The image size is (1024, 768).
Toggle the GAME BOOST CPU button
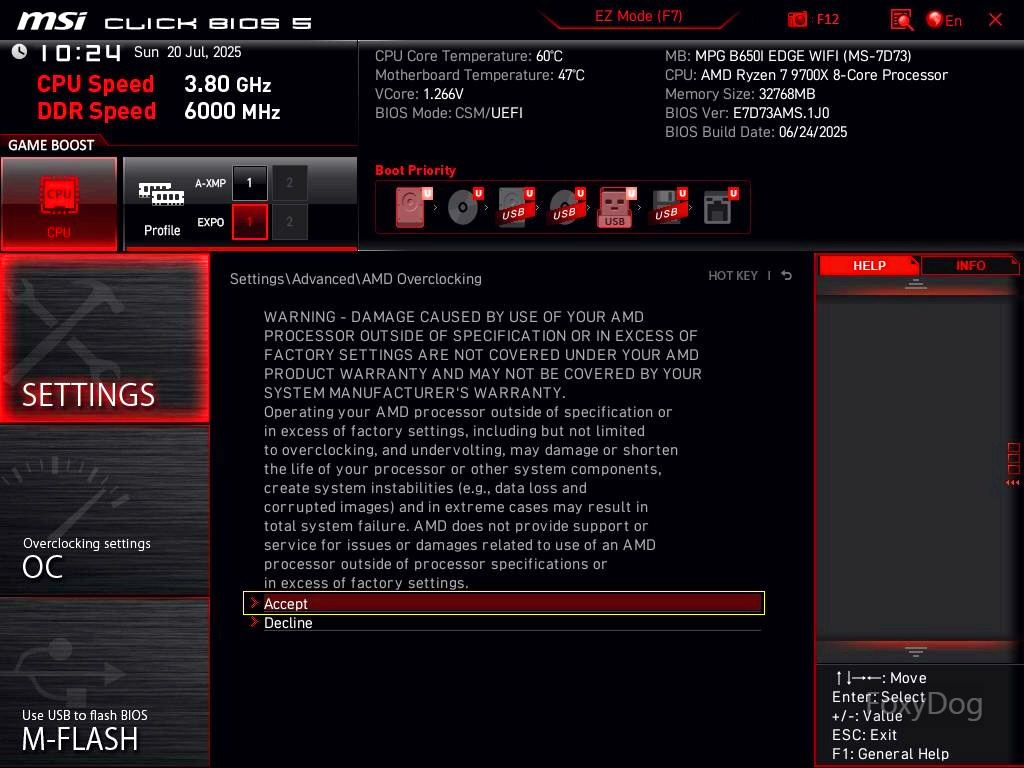tap(59, 204)
